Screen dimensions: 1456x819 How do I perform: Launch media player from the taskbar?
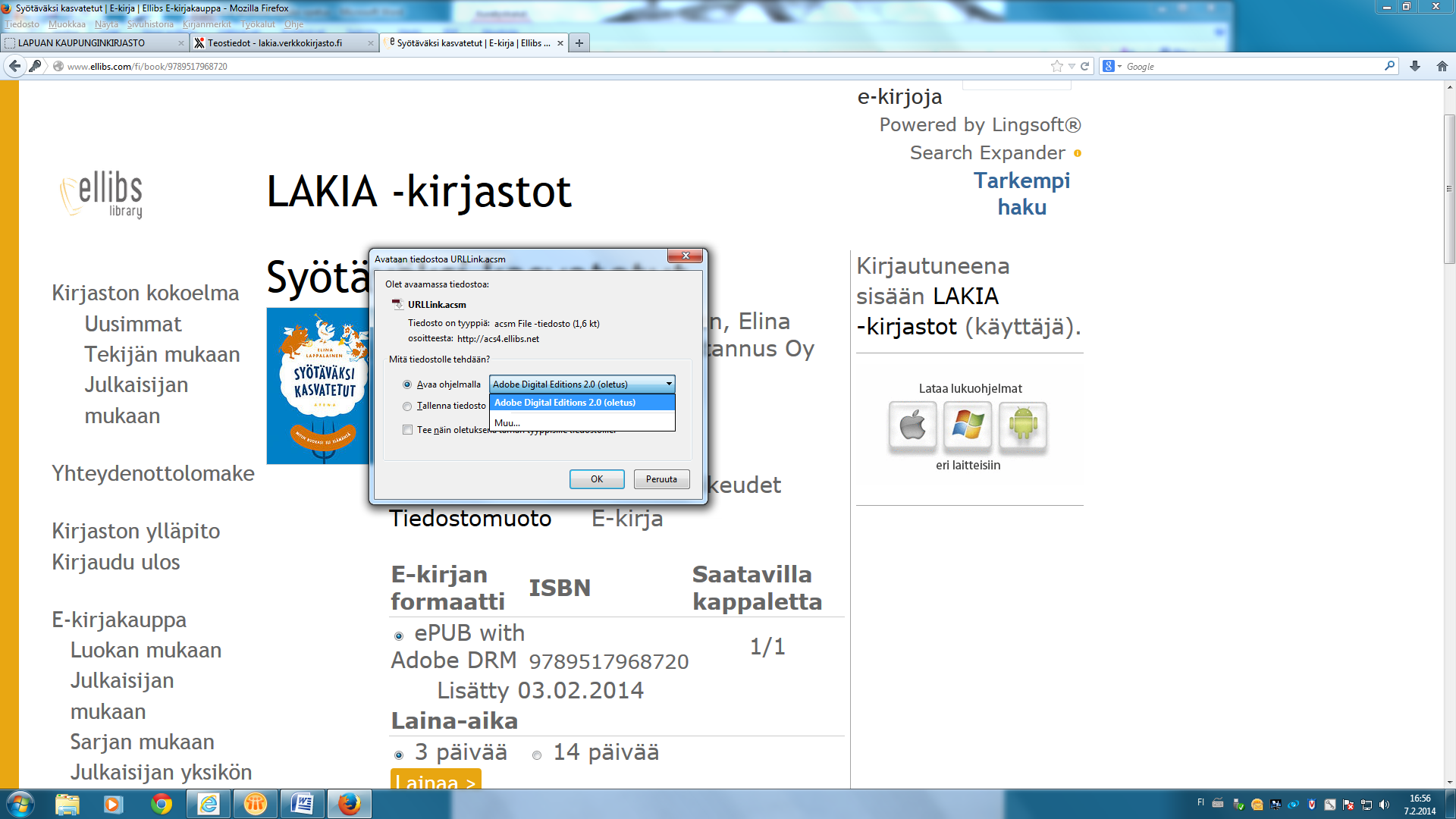pos(113,804)
